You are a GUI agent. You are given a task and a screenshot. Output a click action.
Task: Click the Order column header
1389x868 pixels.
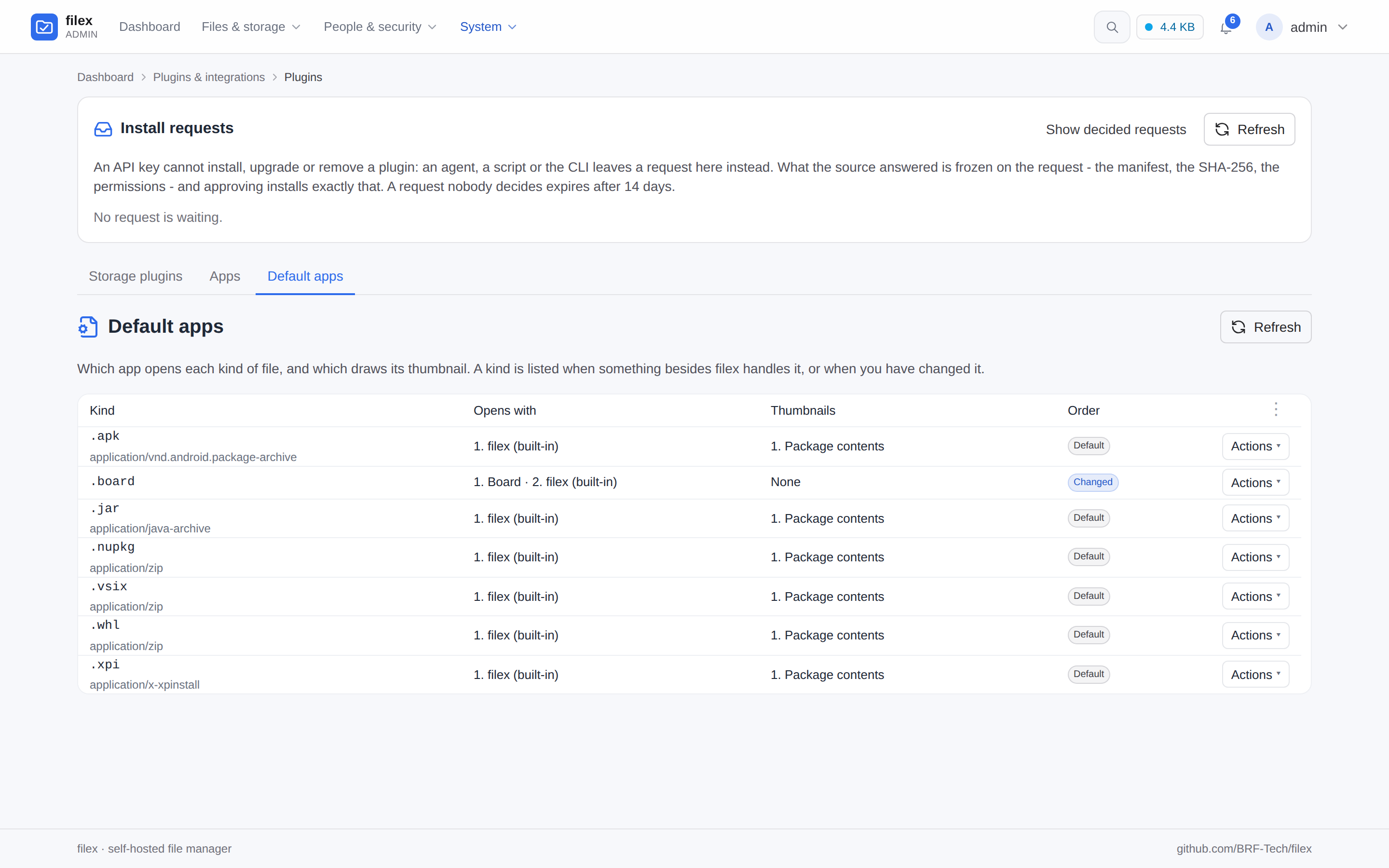(1083, 410)
